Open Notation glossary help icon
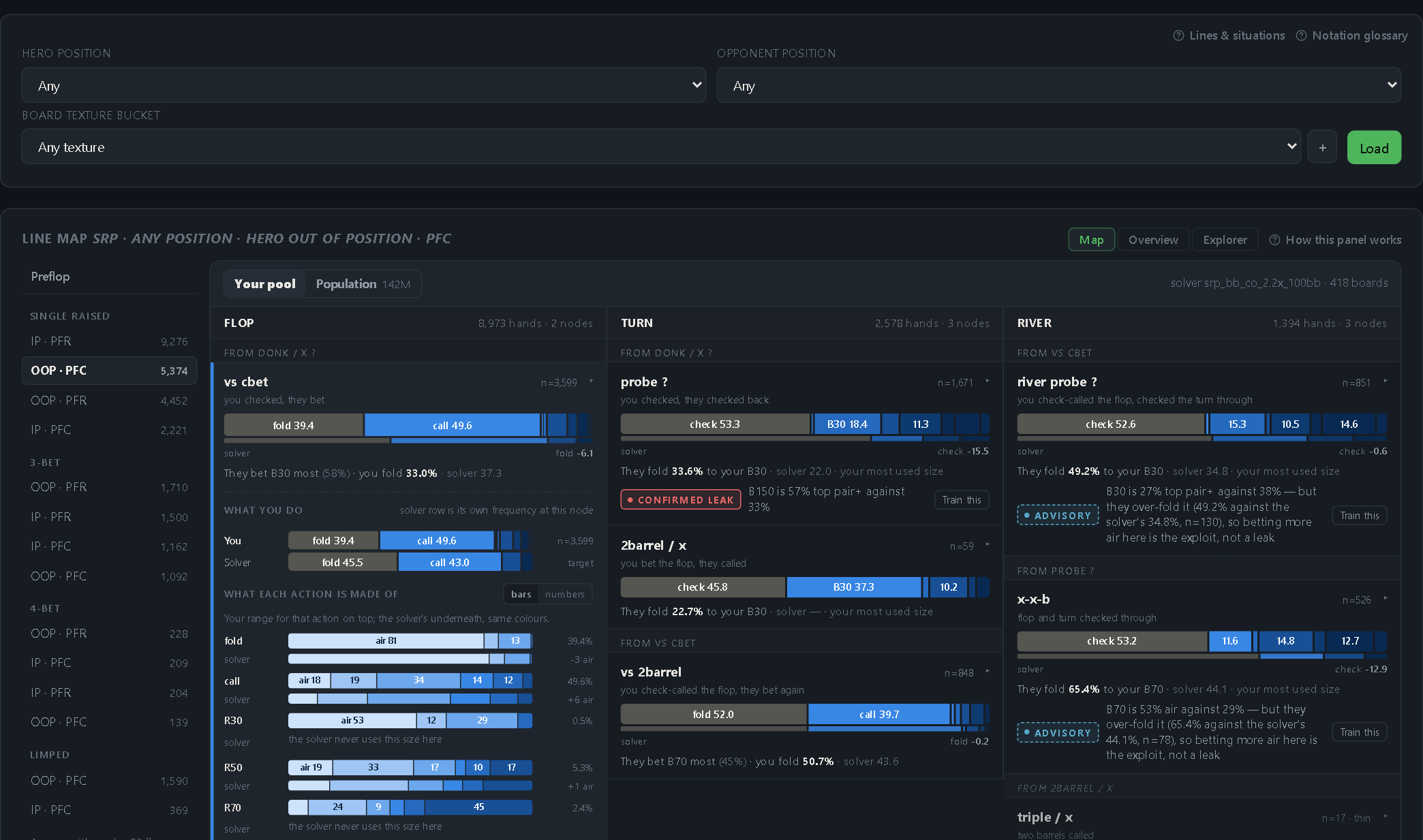Viewport: 1423px width, 840px height. pyautogui.click(x=1301, y=35)
